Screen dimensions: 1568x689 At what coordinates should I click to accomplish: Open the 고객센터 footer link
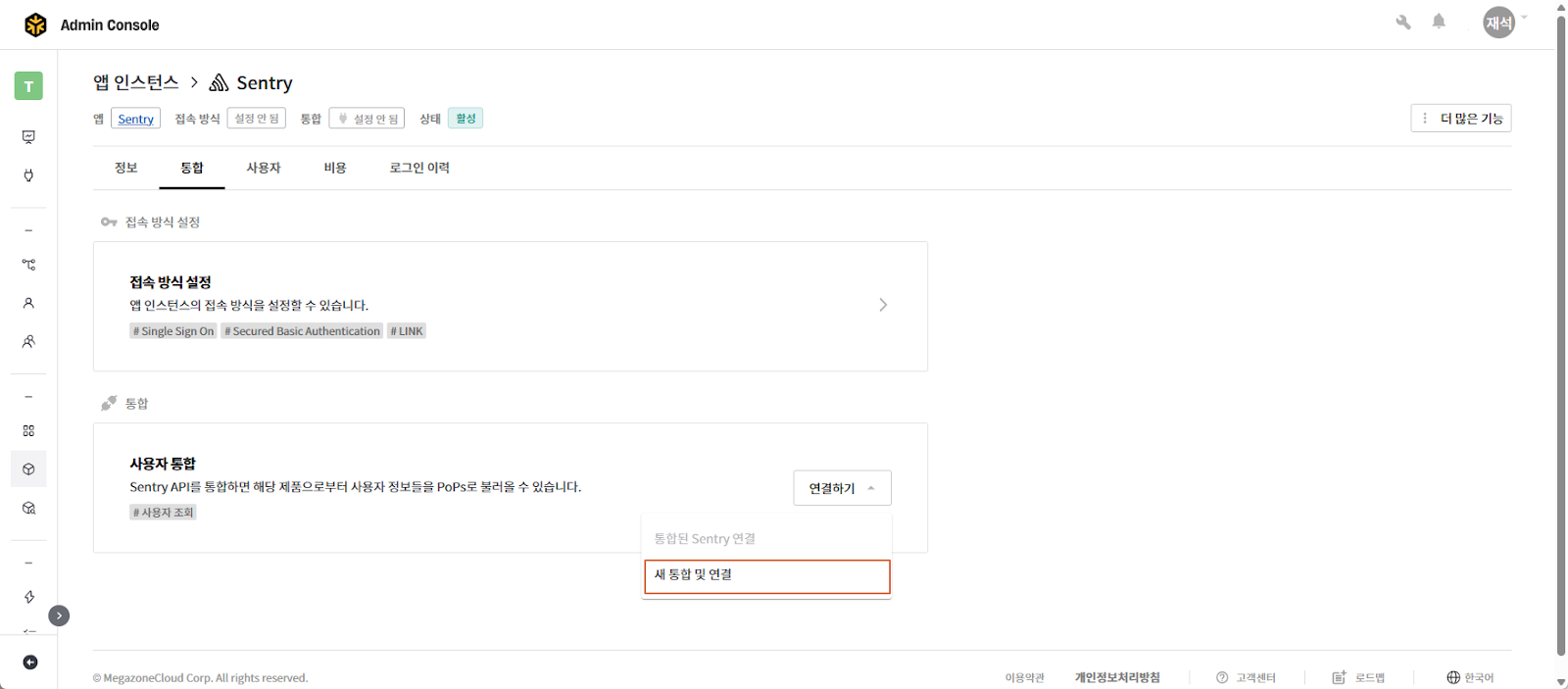tap(1255, 677)
